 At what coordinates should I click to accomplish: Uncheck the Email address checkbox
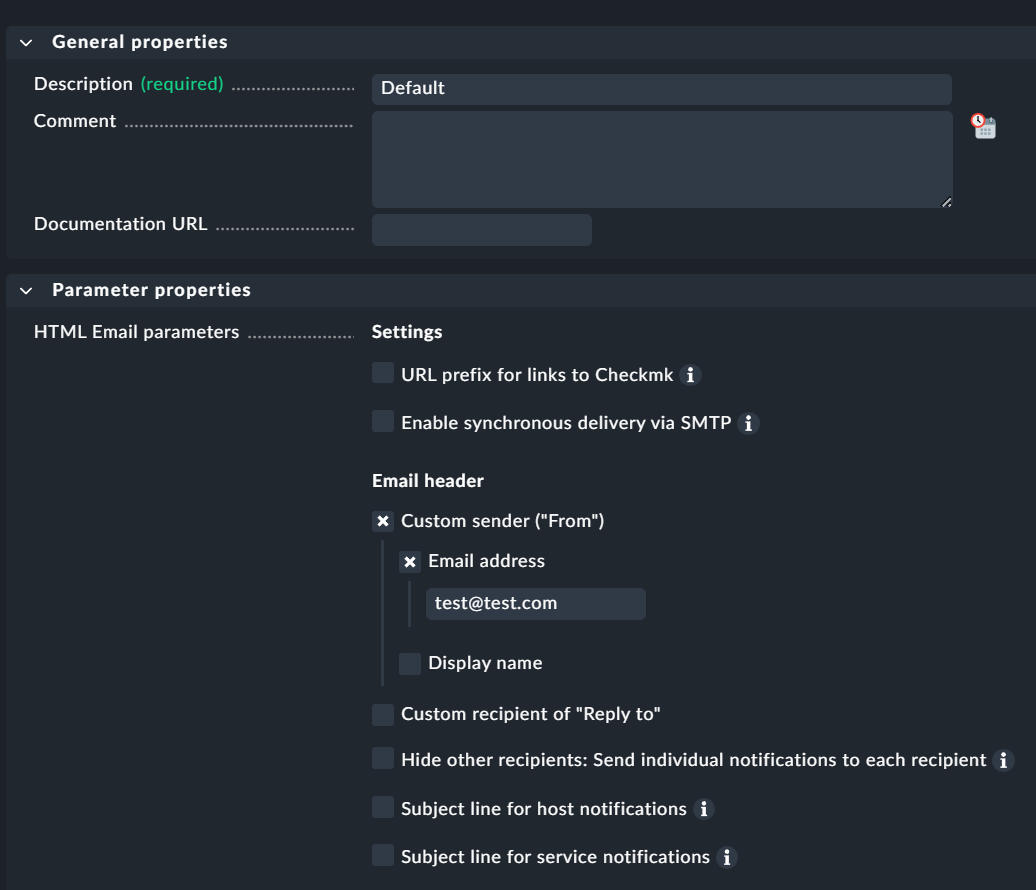[410, 562]
